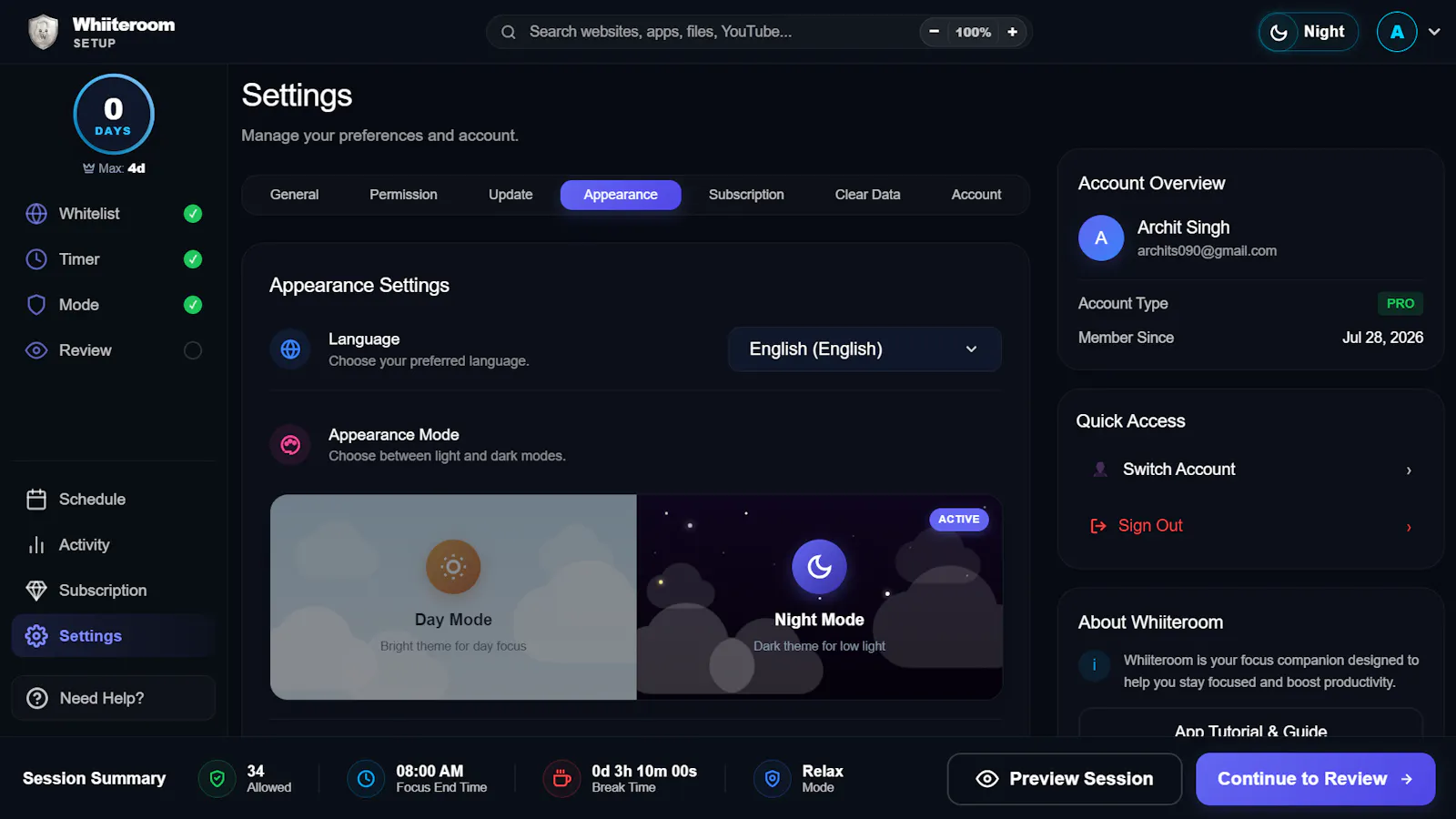Select the Appearance tab
The height and width of the screenshot is (819, 1456).
[x=621, y=195]
